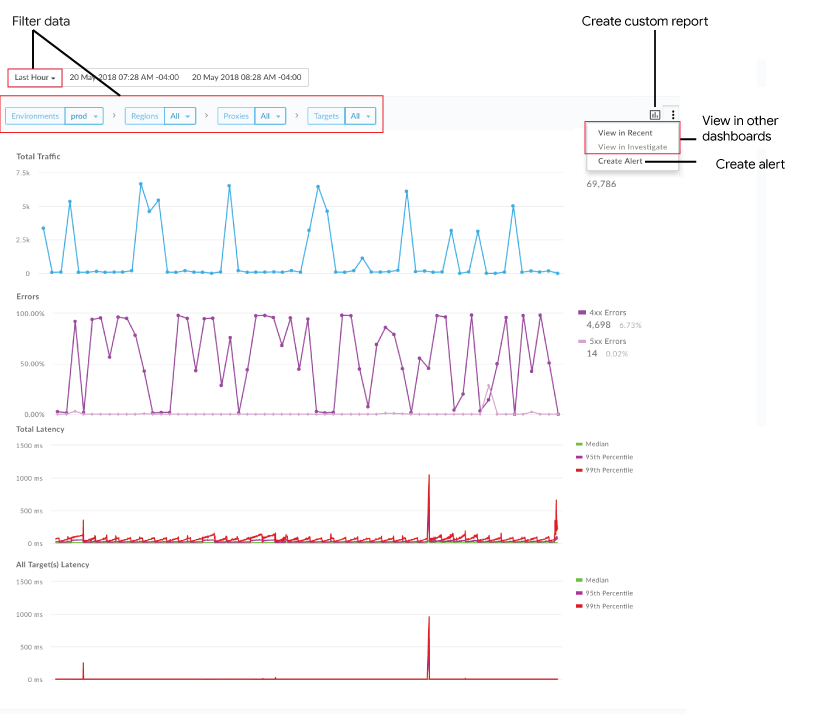Open the Targets All dropdown

360,116
